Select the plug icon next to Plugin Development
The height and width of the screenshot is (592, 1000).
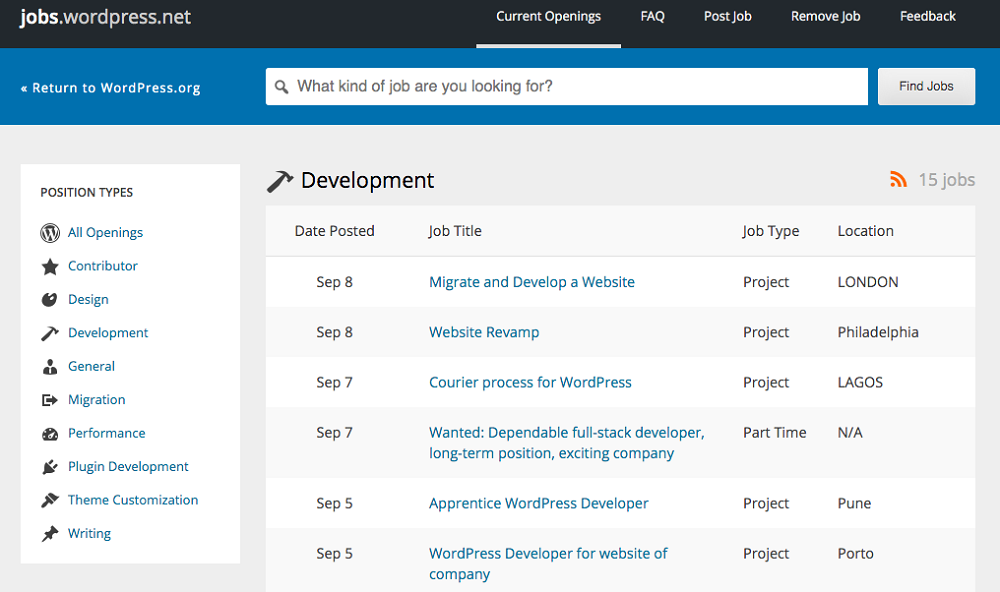pos(50,467)
